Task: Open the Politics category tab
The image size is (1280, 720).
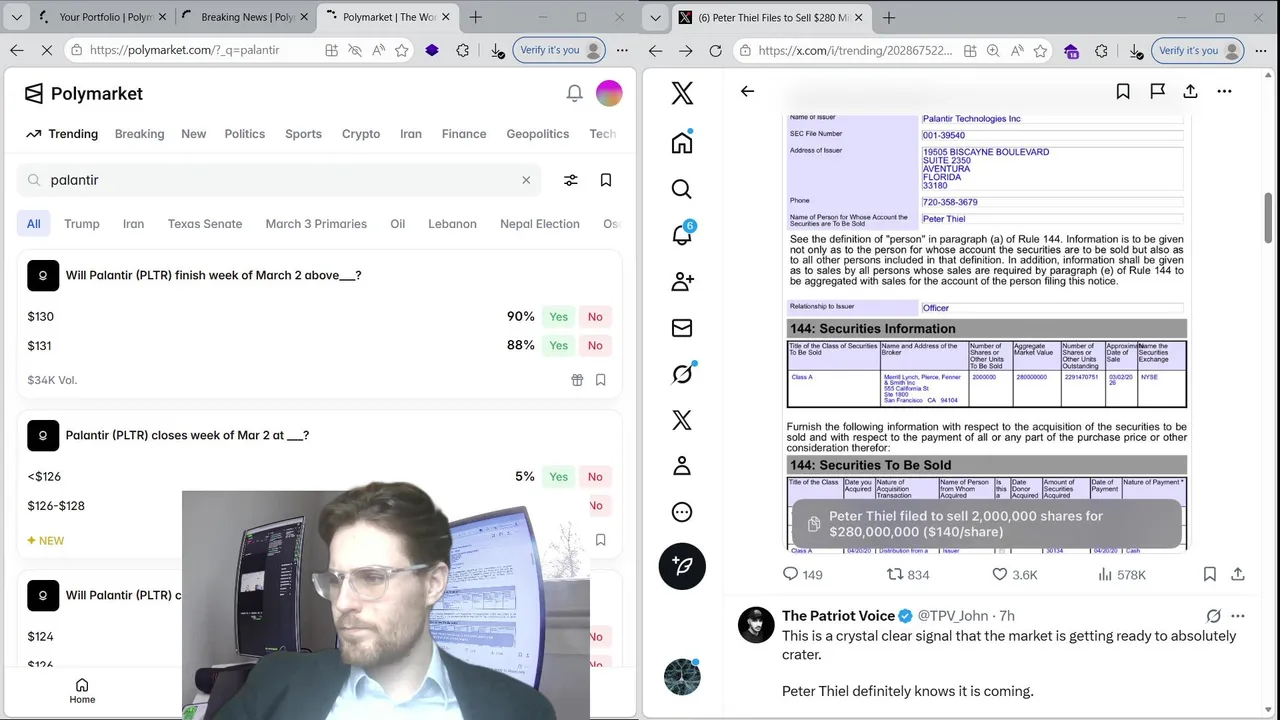Action: pyautogui.click(x=245, y=134)
